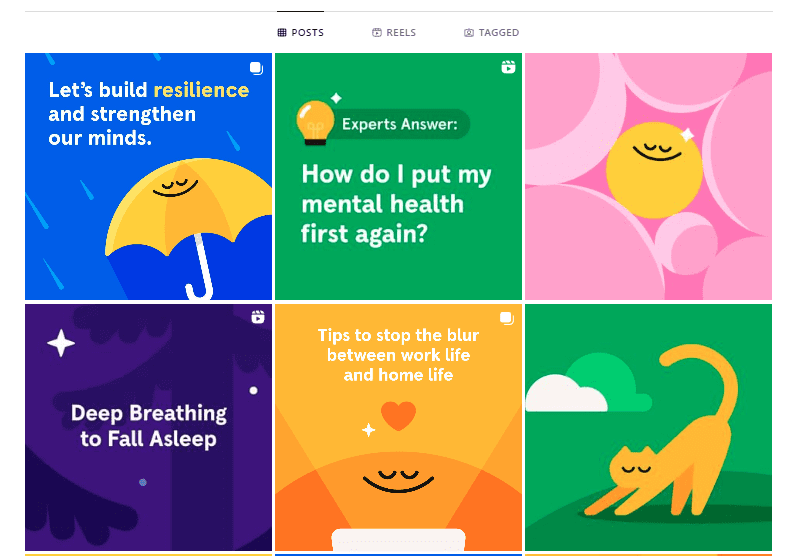797x556 pixels.
Task: Click reel icon on Experts Answer post
Action: pyautogui.click(x=508, y=67)
